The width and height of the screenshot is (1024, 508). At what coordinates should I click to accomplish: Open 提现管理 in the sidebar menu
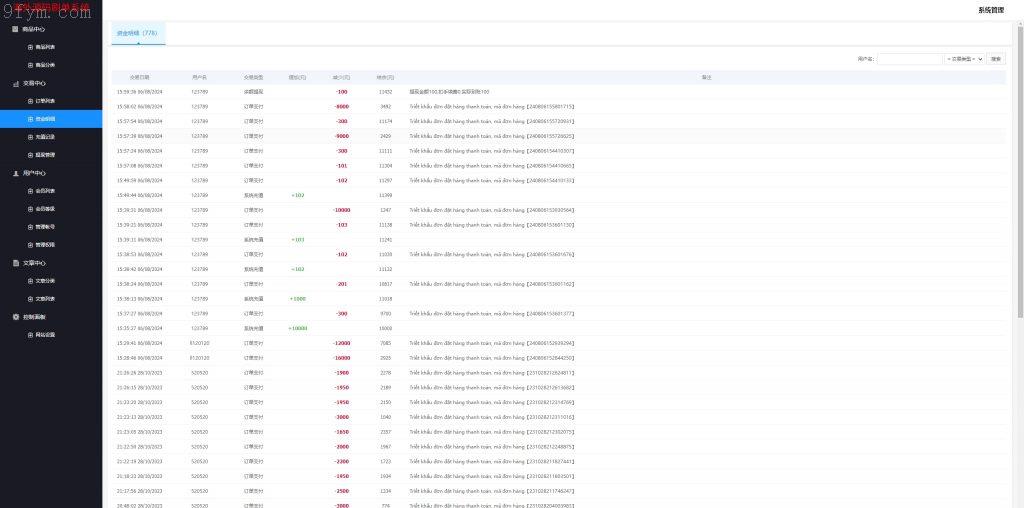45,155
